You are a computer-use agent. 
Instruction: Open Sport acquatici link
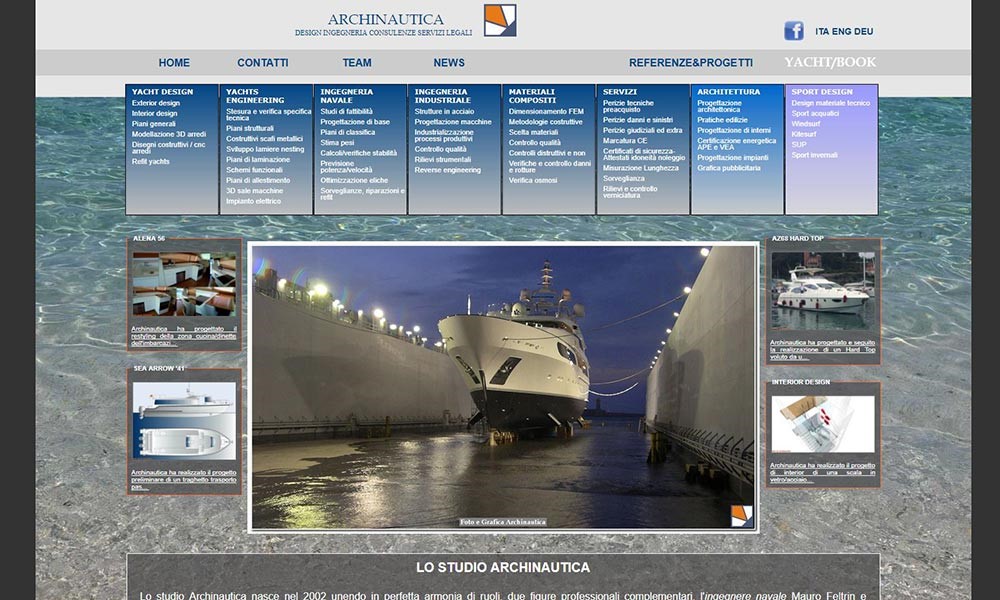tap(815, 113)
